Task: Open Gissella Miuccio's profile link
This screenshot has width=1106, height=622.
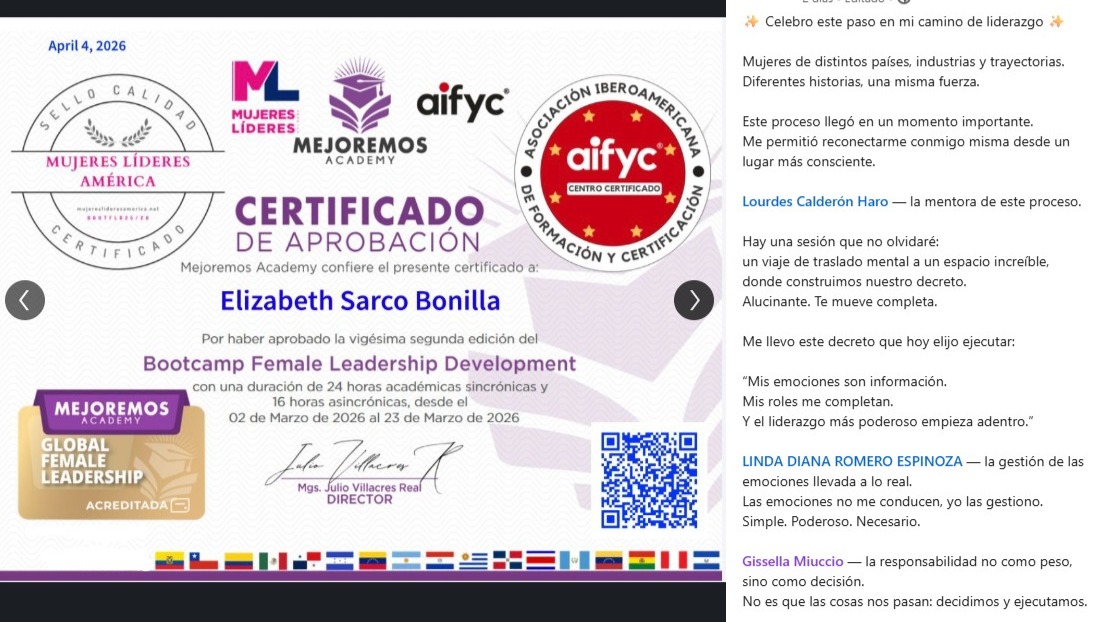Action: [x=792, y=561]
